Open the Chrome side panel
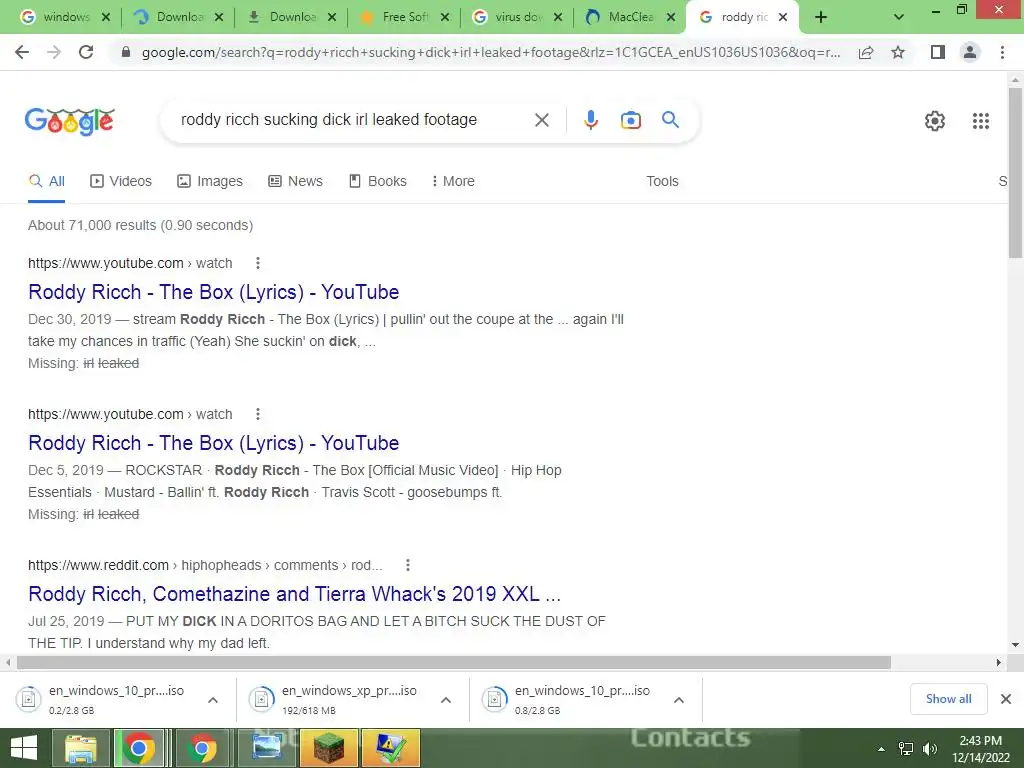 pos(938,52)
